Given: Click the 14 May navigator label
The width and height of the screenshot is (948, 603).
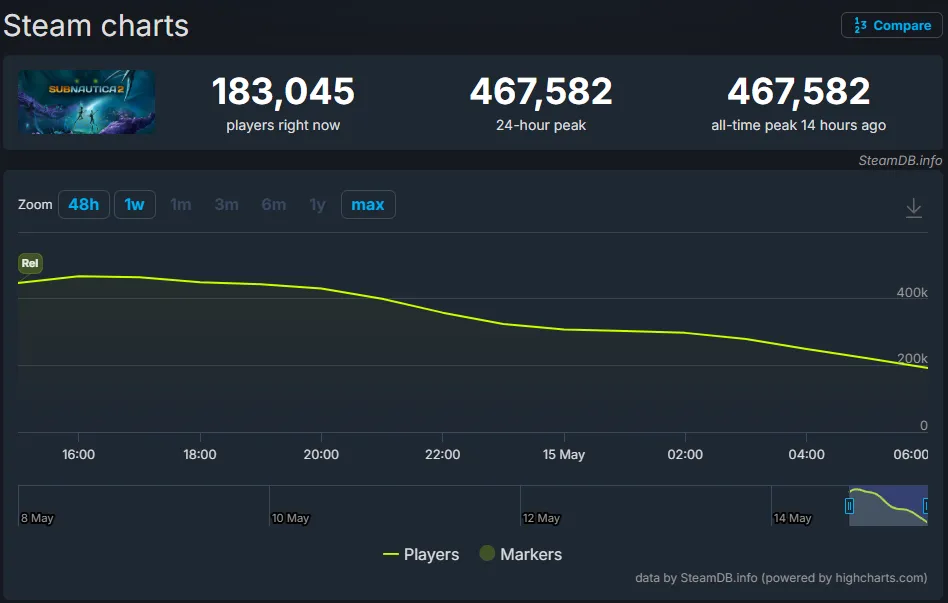Looking at the screenshot, I should (x=792, y=518).
